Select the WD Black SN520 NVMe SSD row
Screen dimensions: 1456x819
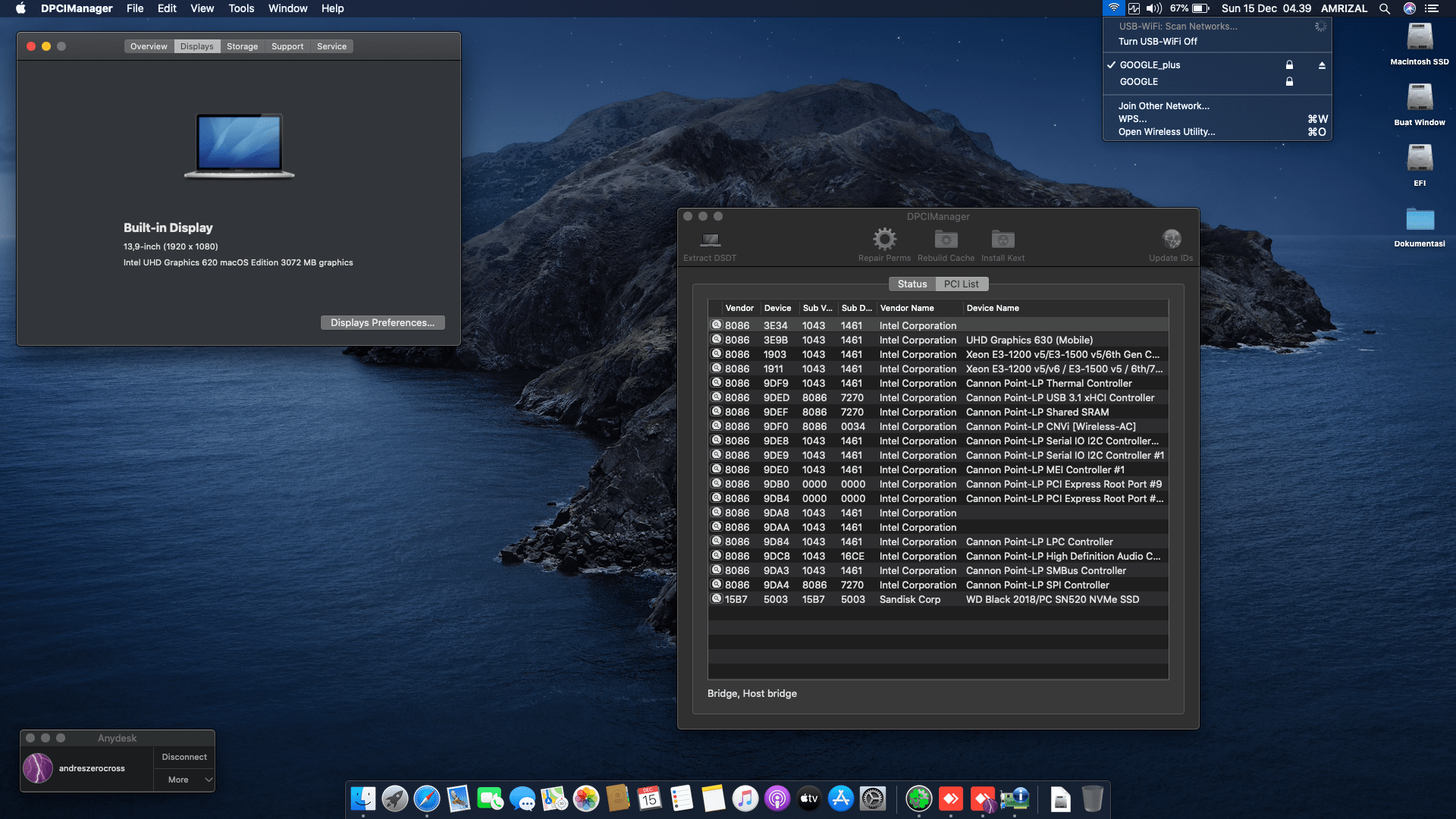tap(937, 599)
